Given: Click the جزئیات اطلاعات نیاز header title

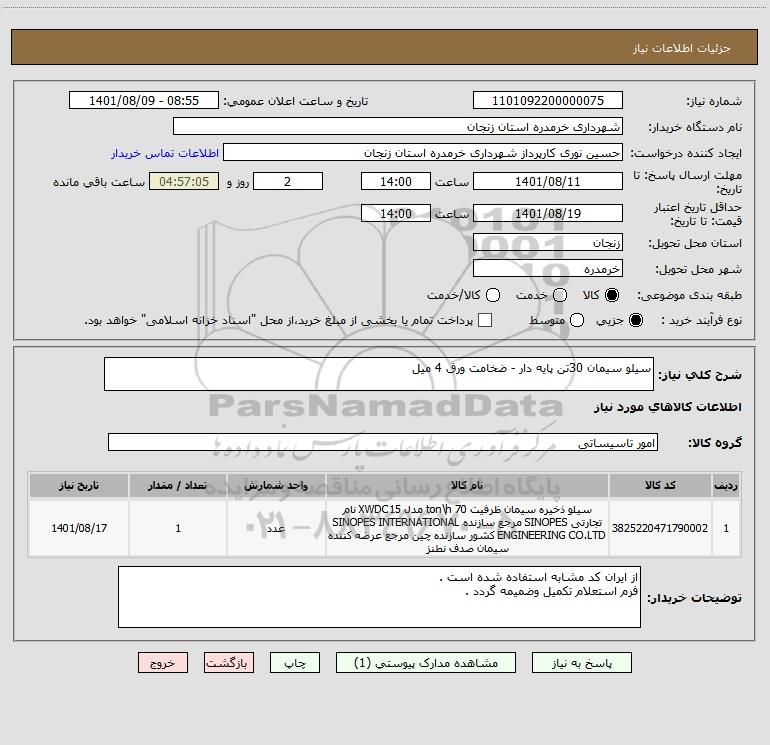Looking at the screenshot, I should pyautogui.click(x=682, y=48).
